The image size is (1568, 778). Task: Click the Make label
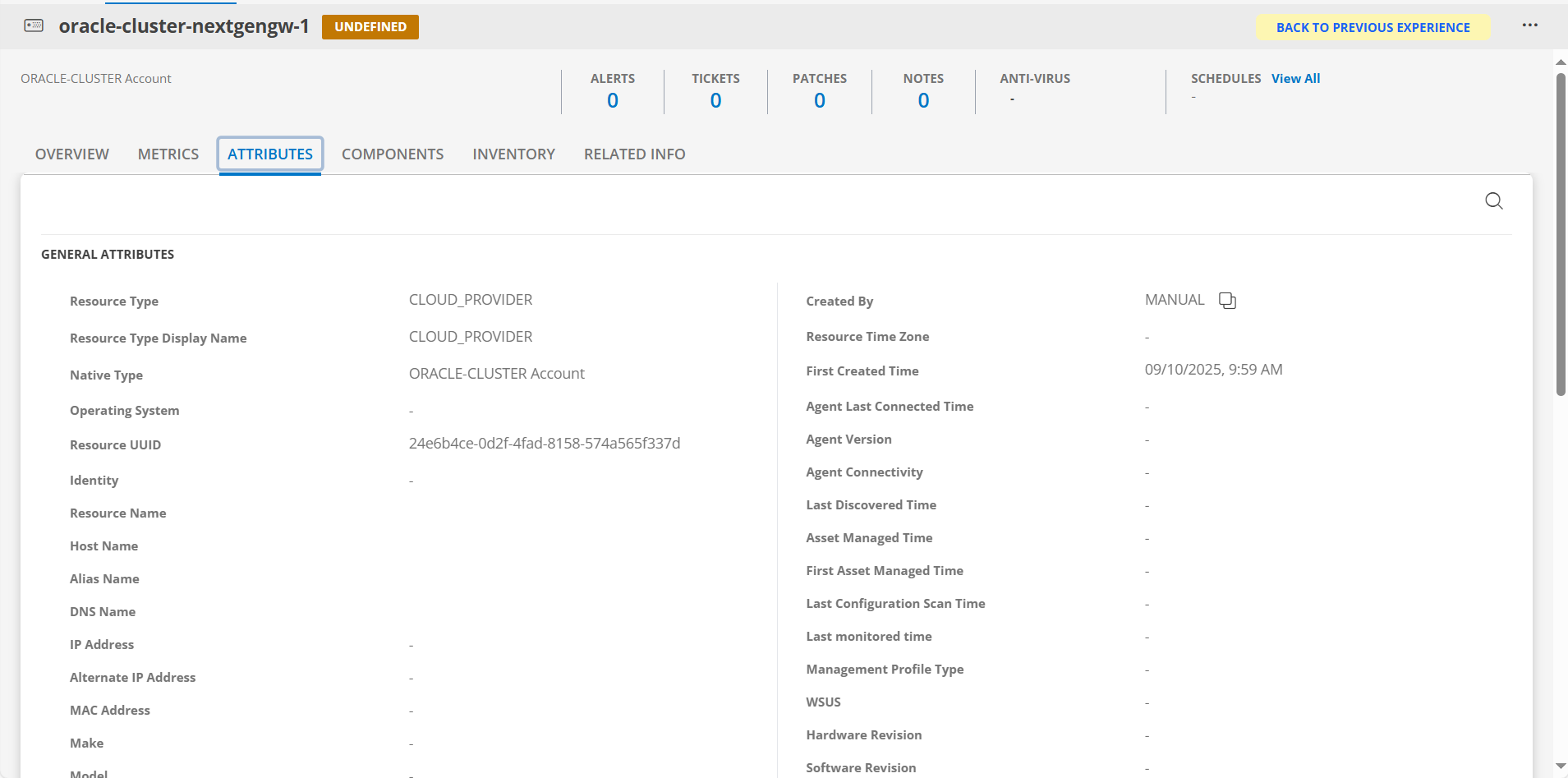[x=86, y=743]
